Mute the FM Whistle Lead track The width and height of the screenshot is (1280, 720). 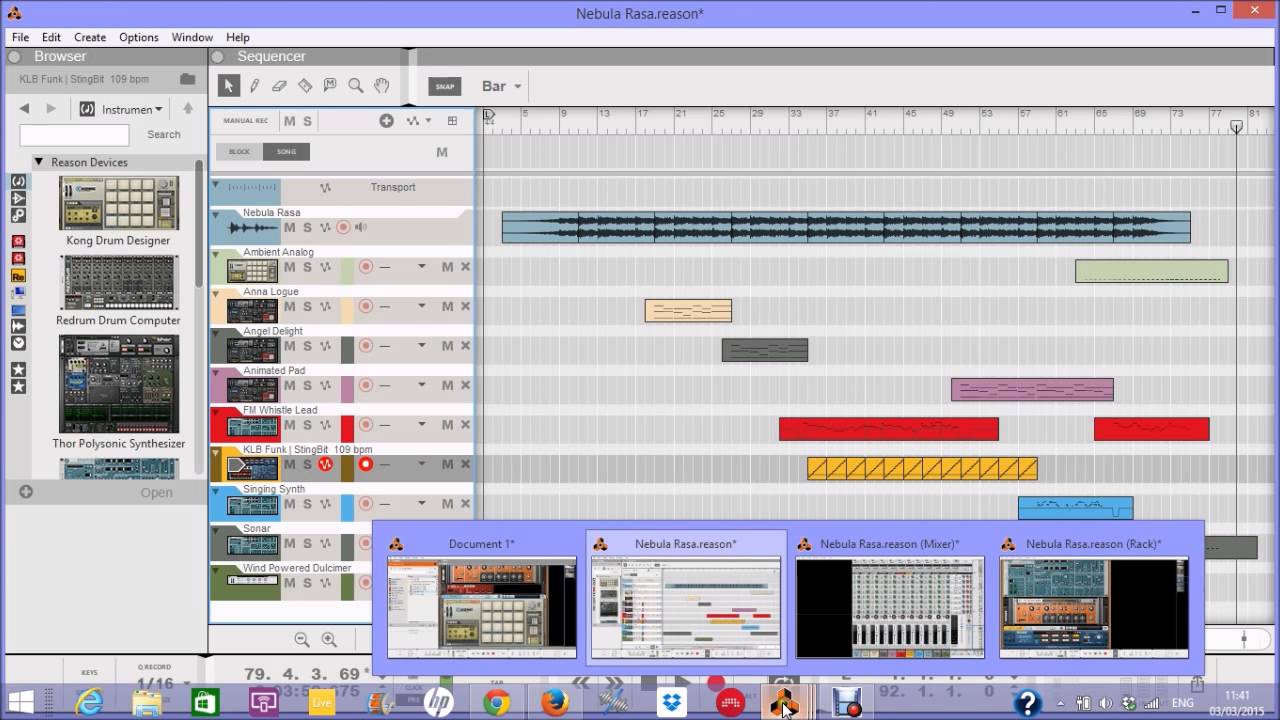click(x=289, y=425)
